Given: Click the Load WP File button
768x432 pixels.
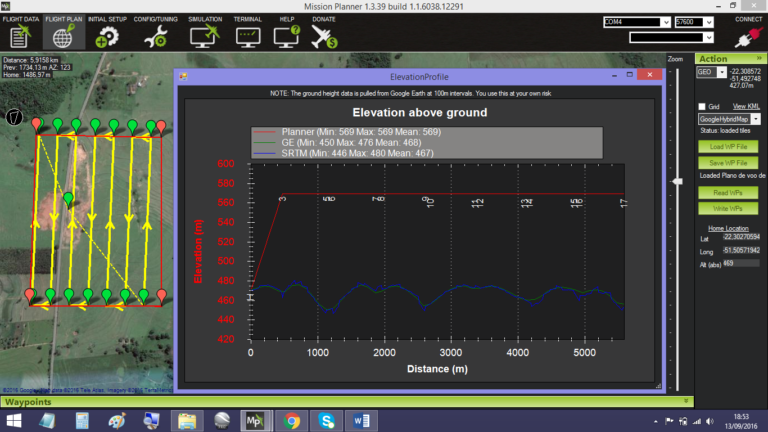Looking at the screenshot, I should (728, 146).
